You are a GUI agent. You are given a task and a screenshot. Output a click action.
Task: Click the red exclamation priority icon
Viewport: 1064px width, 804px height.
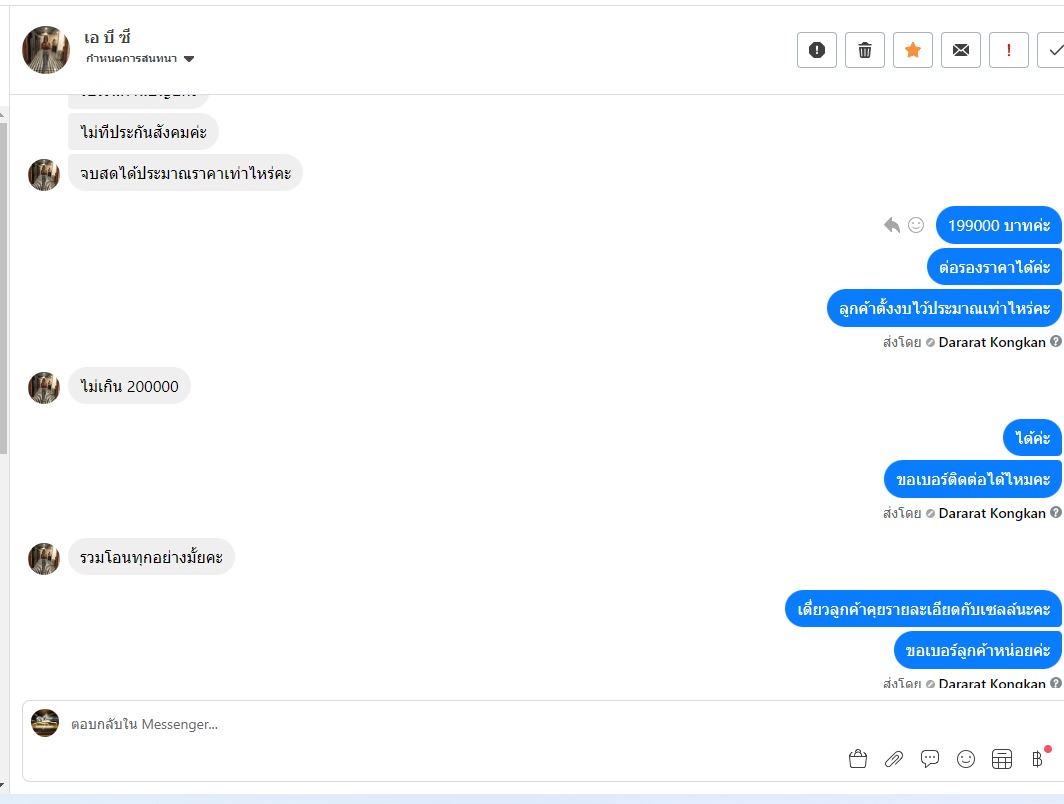1009,50
